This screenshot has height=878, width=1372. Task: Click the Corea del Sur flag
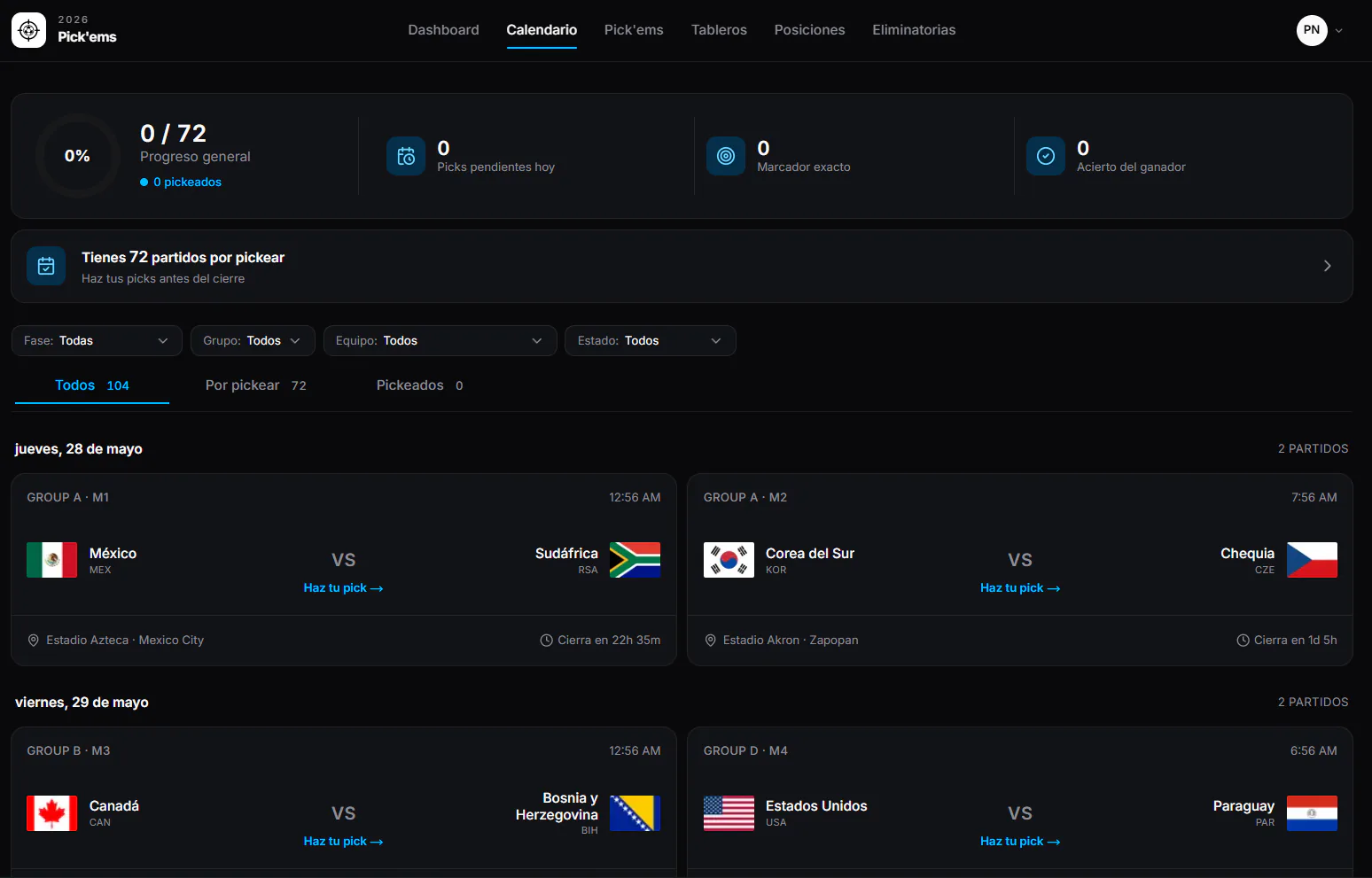[729, 560]
